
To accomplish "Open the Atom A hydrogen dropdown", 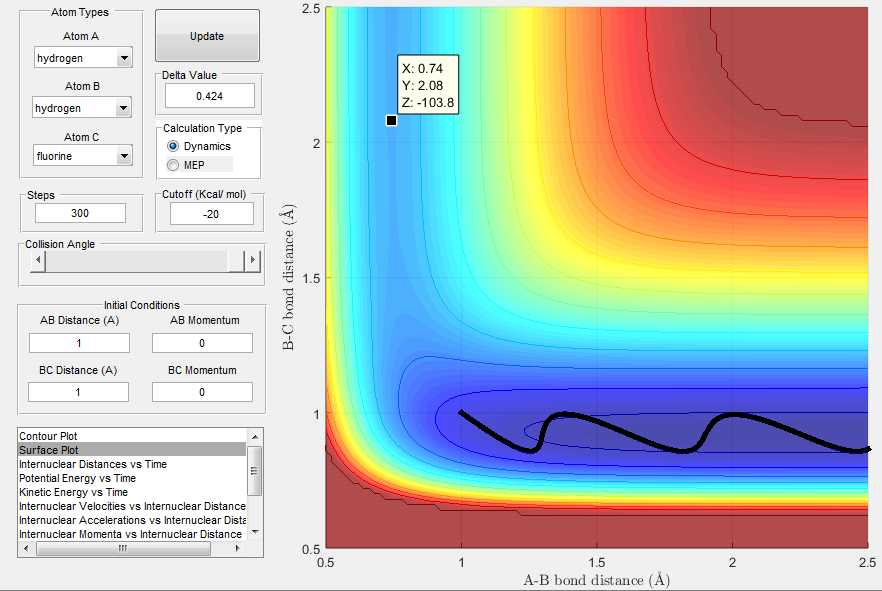I will coord(83,57).
